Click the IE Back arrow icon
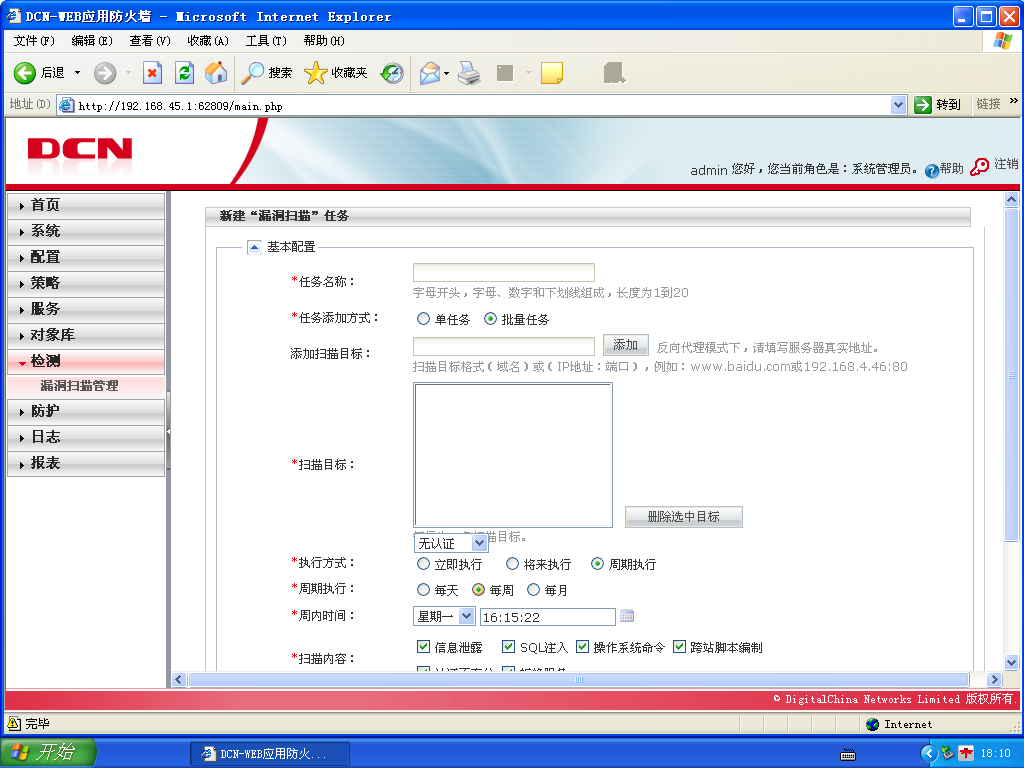 point(25,72)
